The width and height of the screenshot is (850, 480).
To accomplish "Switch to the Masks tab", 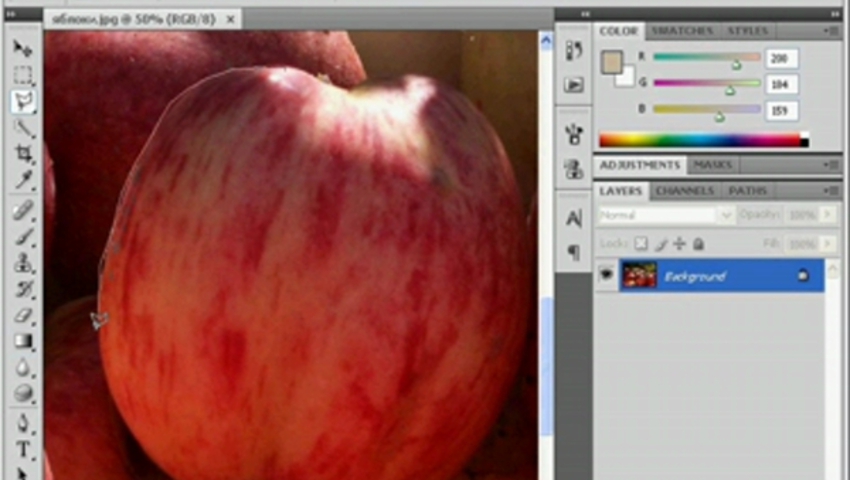I will pyautogui.click(x=713, y=165).
